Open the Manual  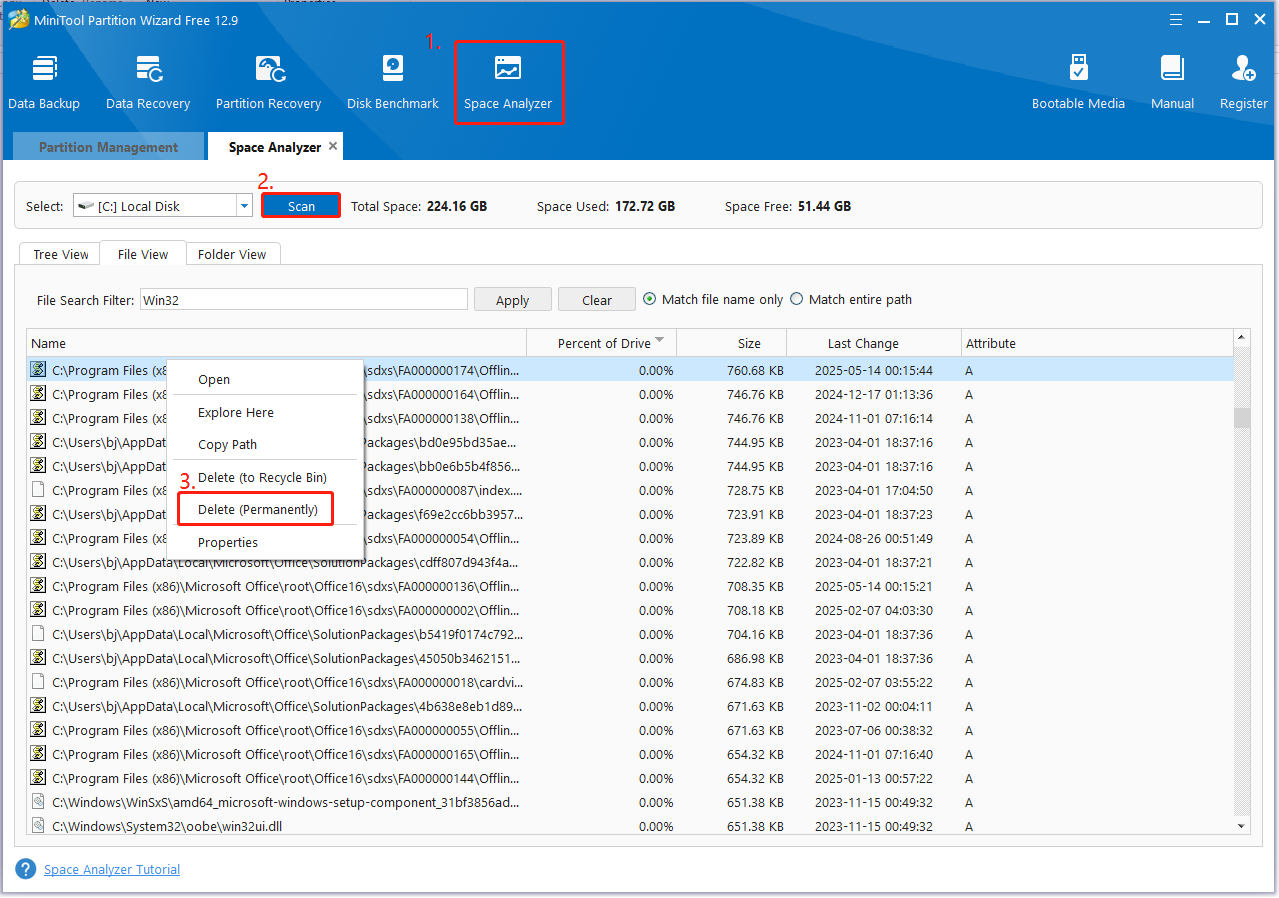(1172, 82)
